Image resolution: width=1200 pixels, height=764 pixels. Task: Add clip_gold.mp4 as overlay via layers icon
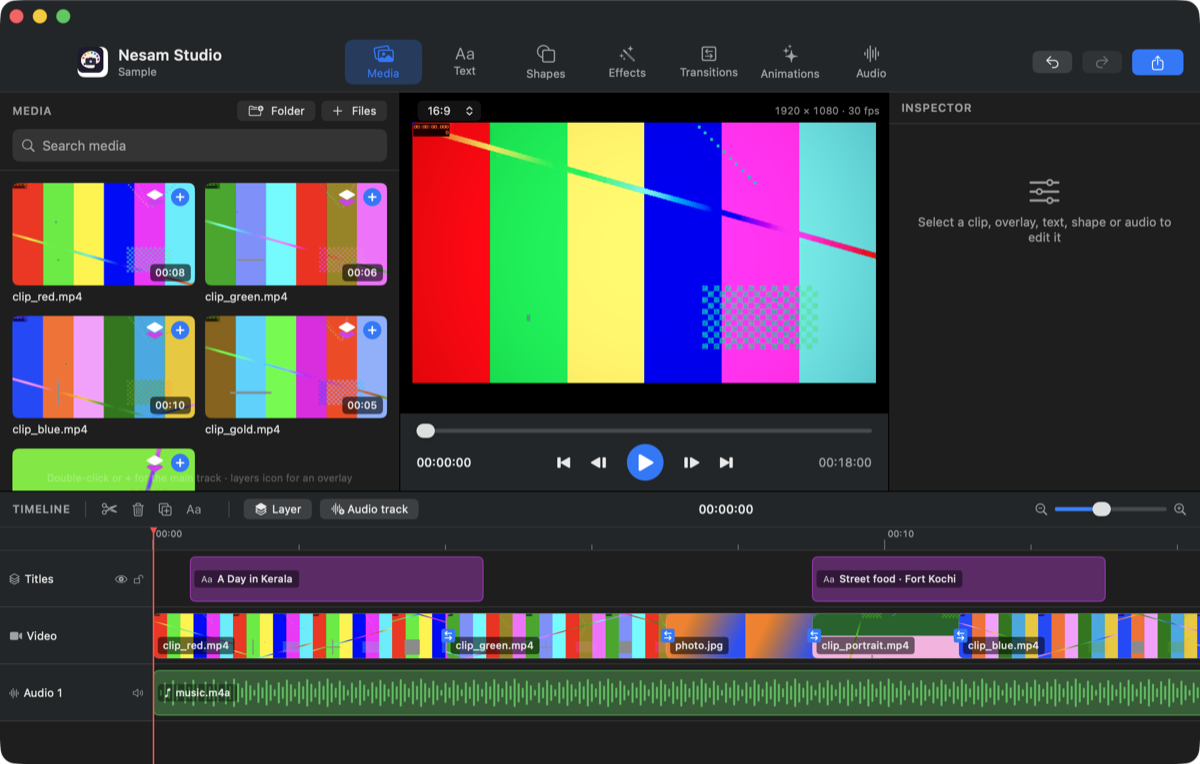[347, 330]
